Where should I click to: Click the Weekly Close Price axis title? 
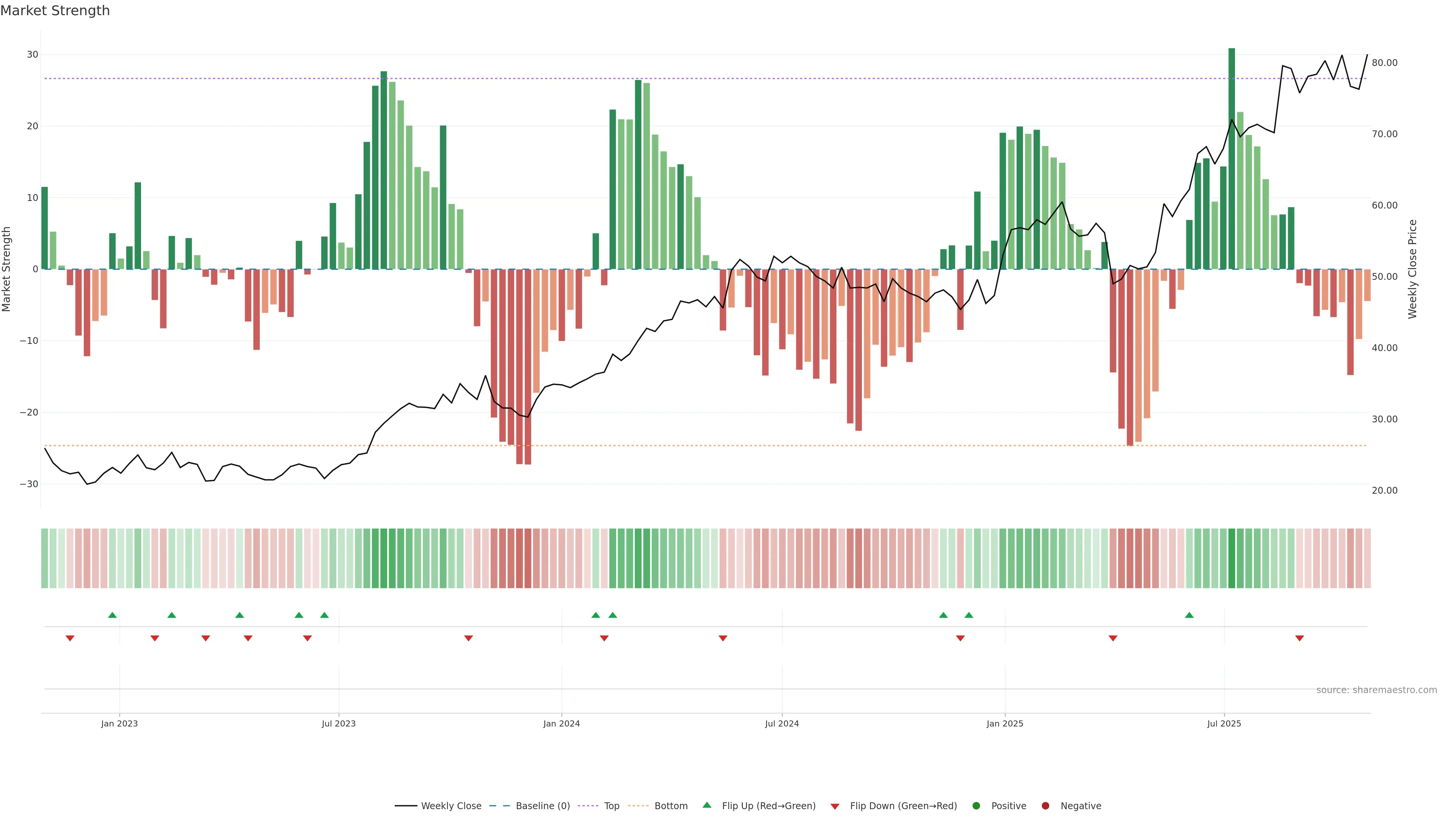tap(1412, 269)
